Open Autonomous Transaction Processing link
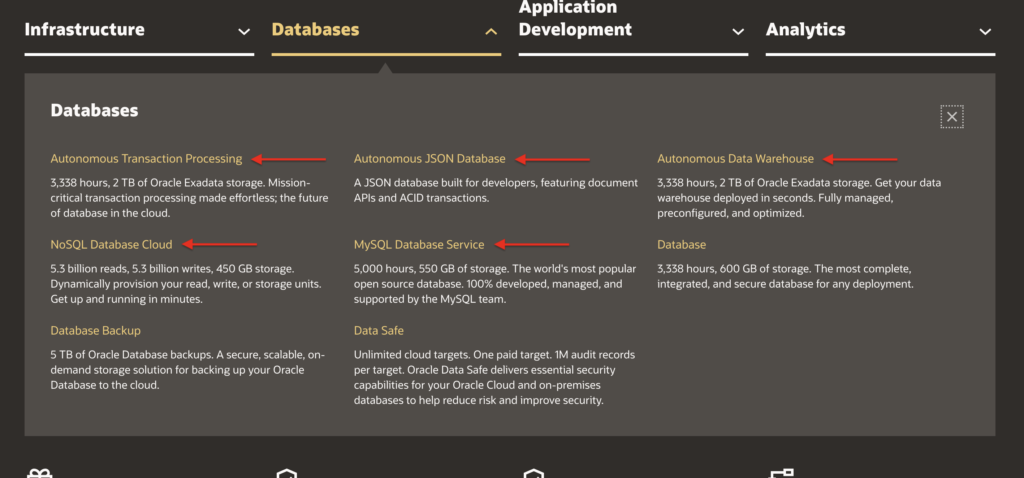The image size is (1024, 478). (x=146, y=159)
